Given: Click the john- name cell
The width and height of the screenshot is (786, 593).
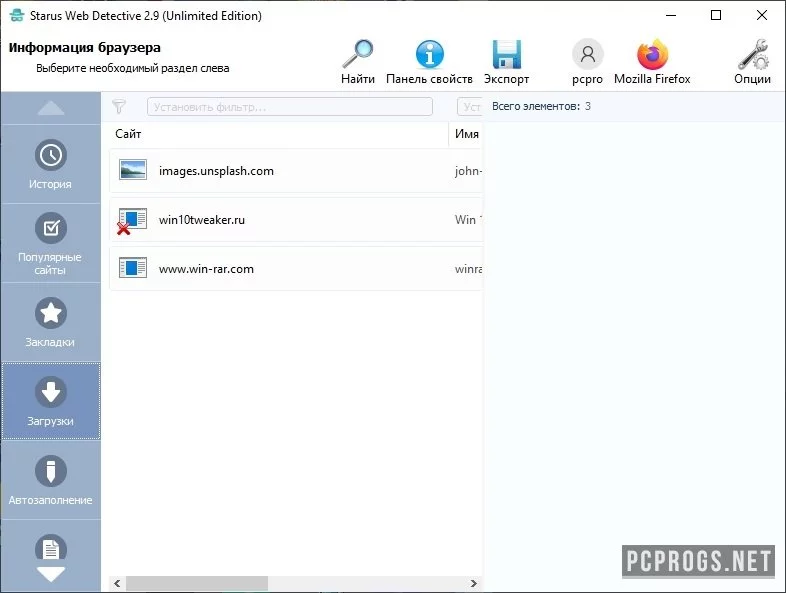Looking at the screenshot, I should (468, 171).
